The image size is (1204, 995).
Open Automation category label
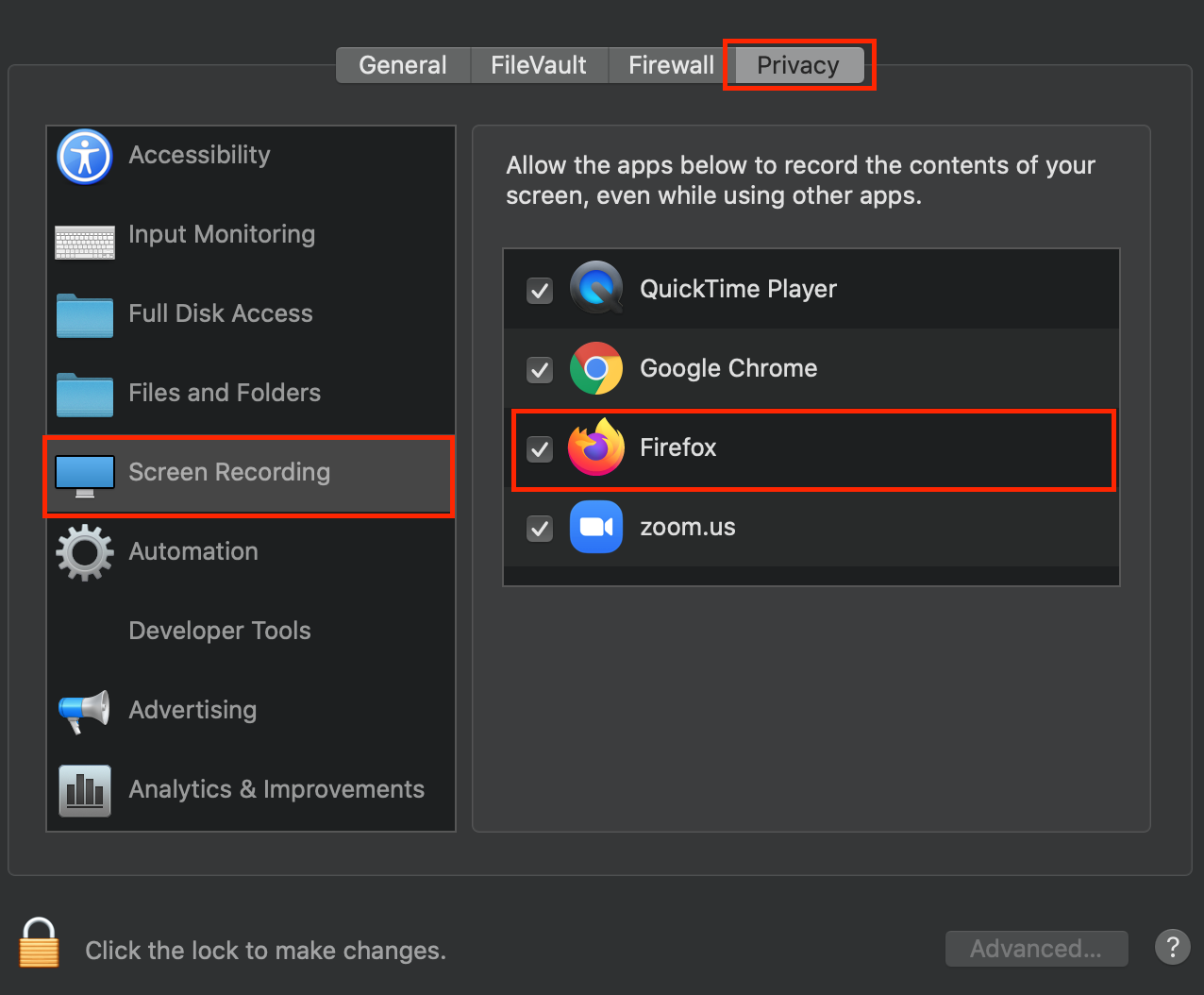[x=193, y=551]
